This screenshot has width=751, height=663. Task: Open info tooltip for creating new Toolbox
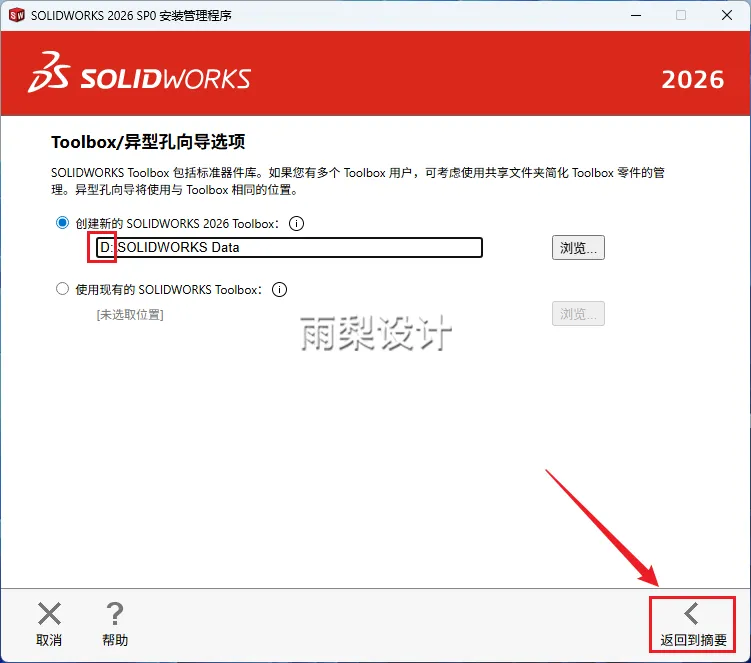296,224
